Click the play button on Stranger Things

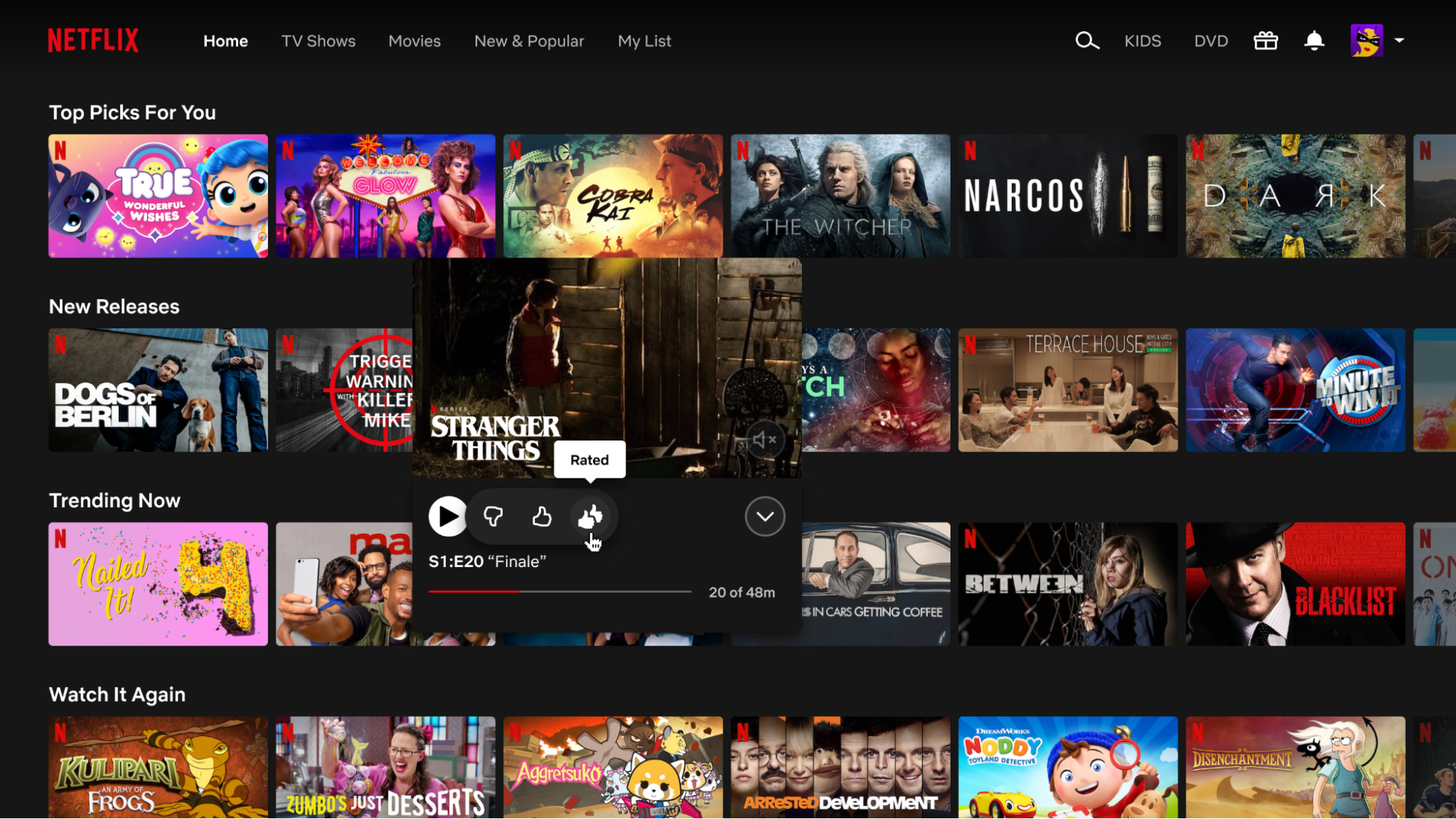[447, 516]
